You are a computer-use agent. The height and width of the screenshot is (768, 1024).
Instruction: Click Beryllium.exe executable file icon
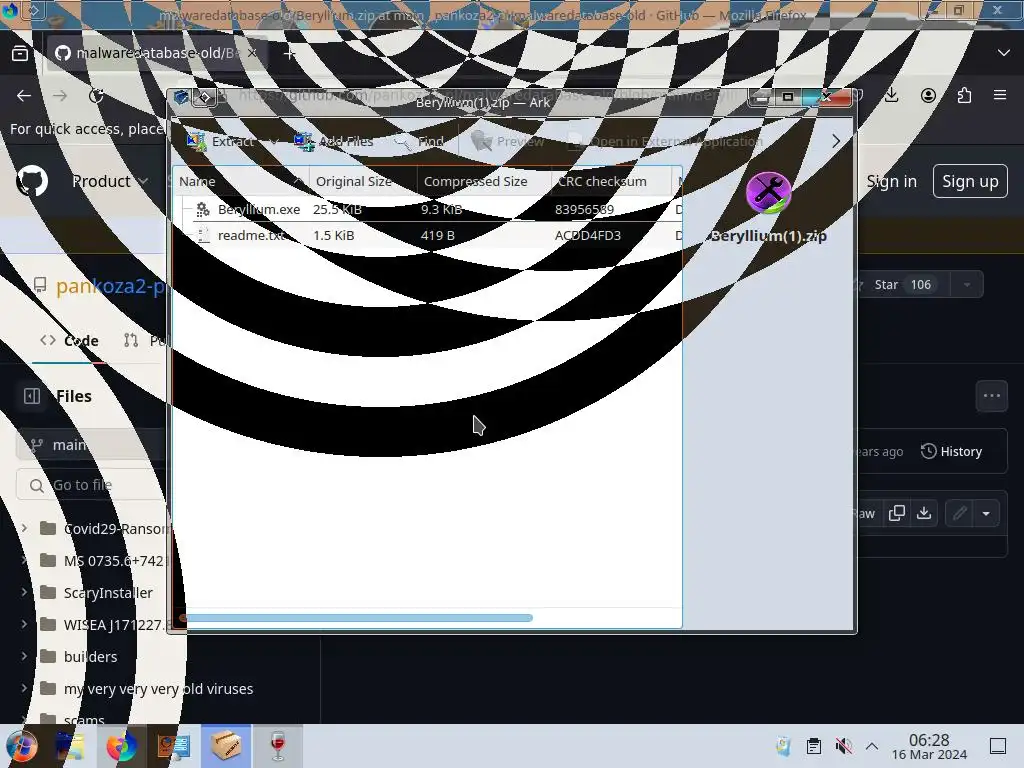[x=203, y=209]
